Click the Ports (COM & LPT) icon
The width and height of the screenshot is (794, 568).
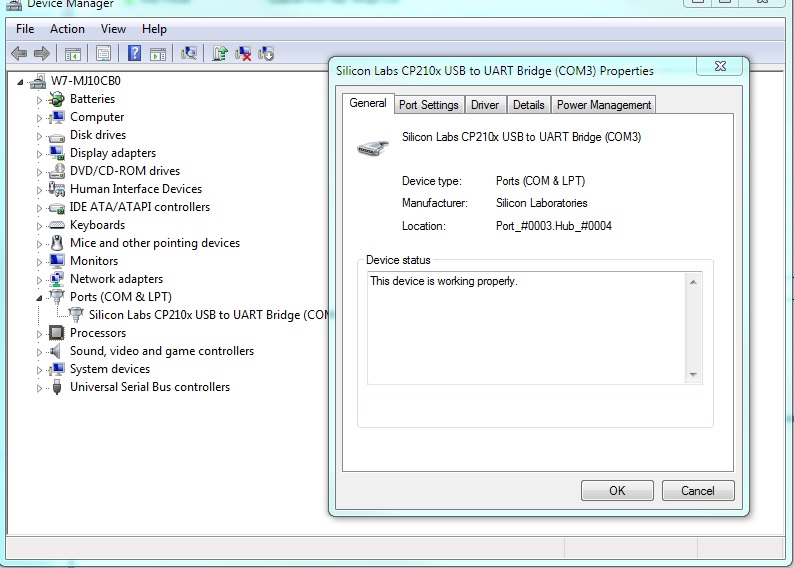[x=57, y=297]
